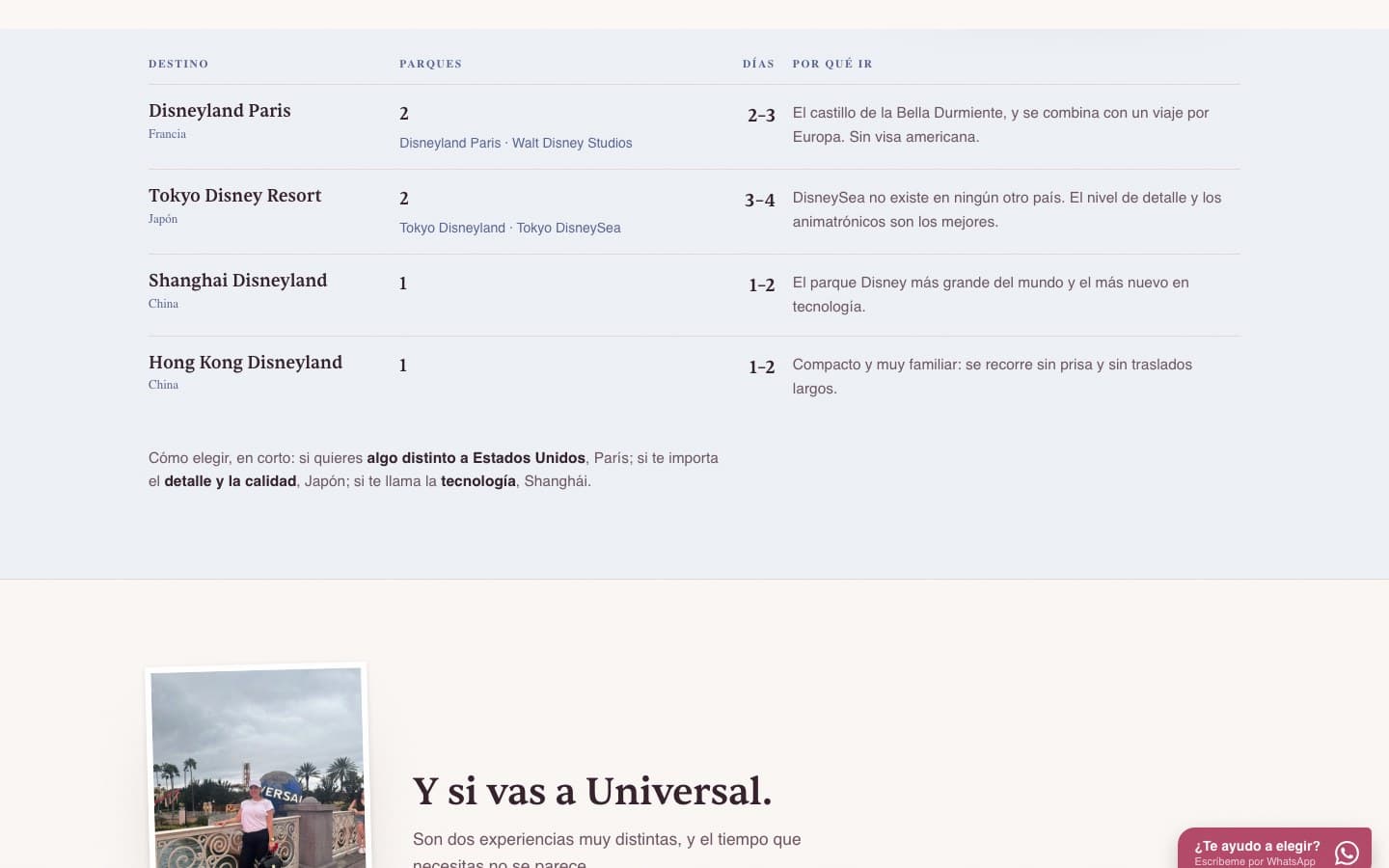Click bold 'tecnología' word in summary

pyautogui.click(x=478, y=481)
